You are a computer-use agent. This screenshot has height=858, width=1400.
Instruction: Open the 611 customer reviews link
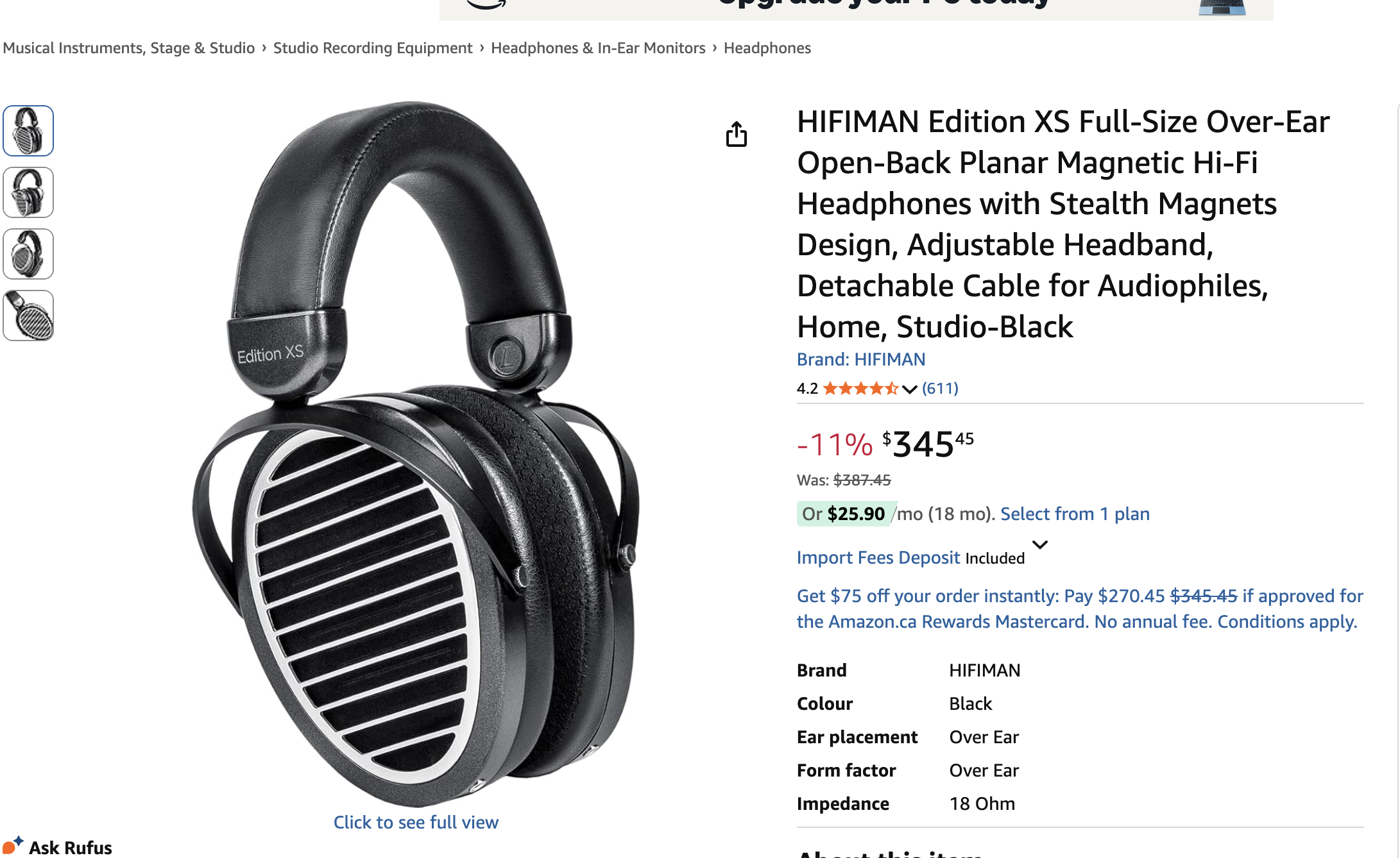[x=940, y=389]
